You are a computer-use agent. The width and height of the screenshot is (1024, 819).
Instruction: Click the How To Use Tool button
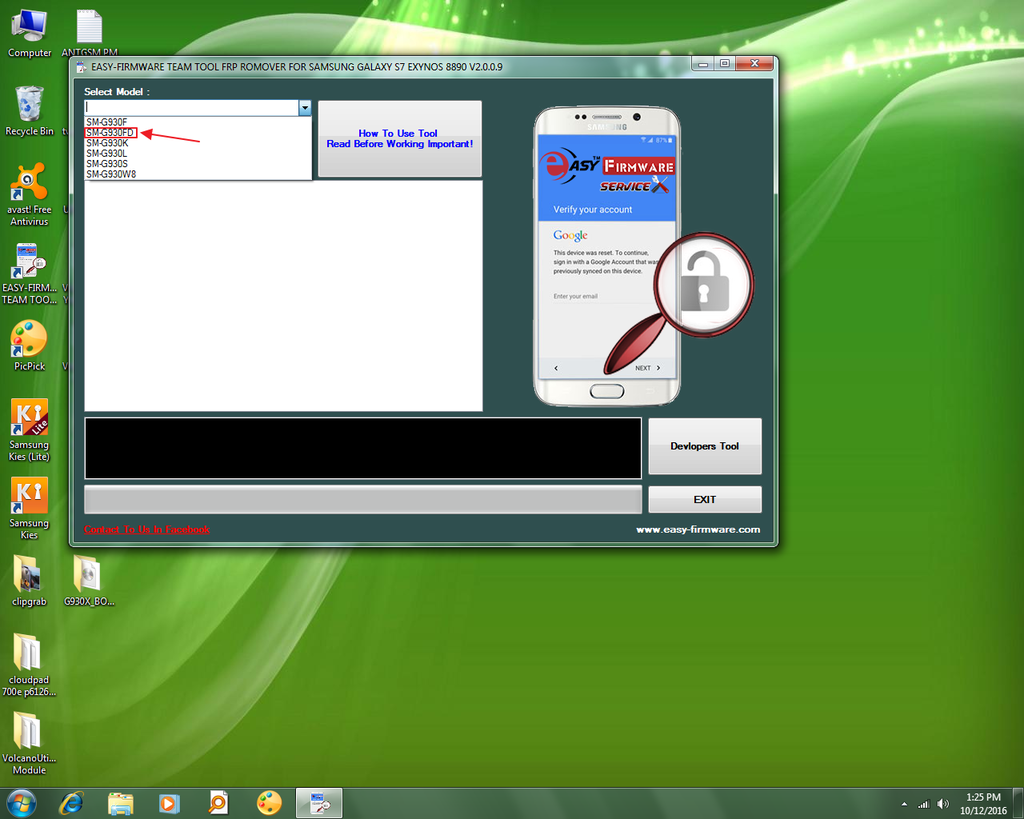click(x=399, y=139)
